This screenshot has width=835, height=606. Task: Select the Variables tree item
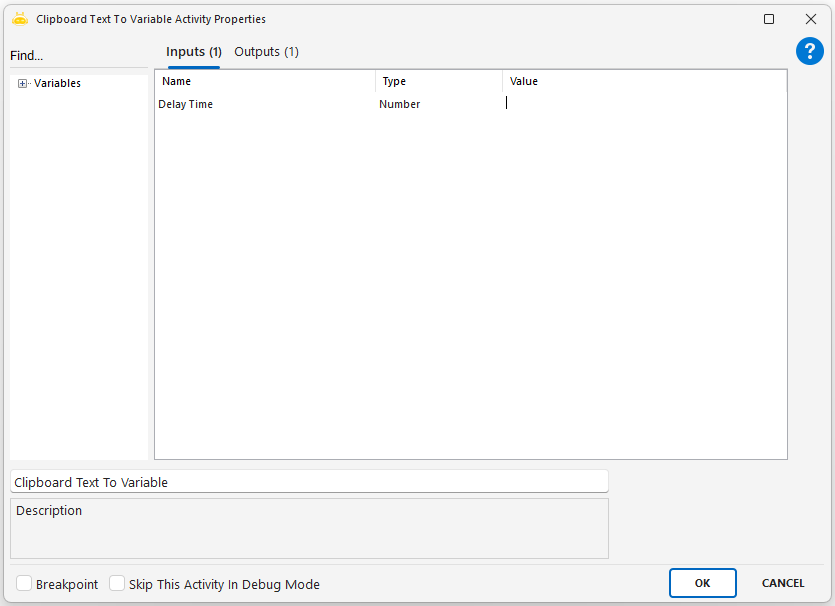pos(57,84)
